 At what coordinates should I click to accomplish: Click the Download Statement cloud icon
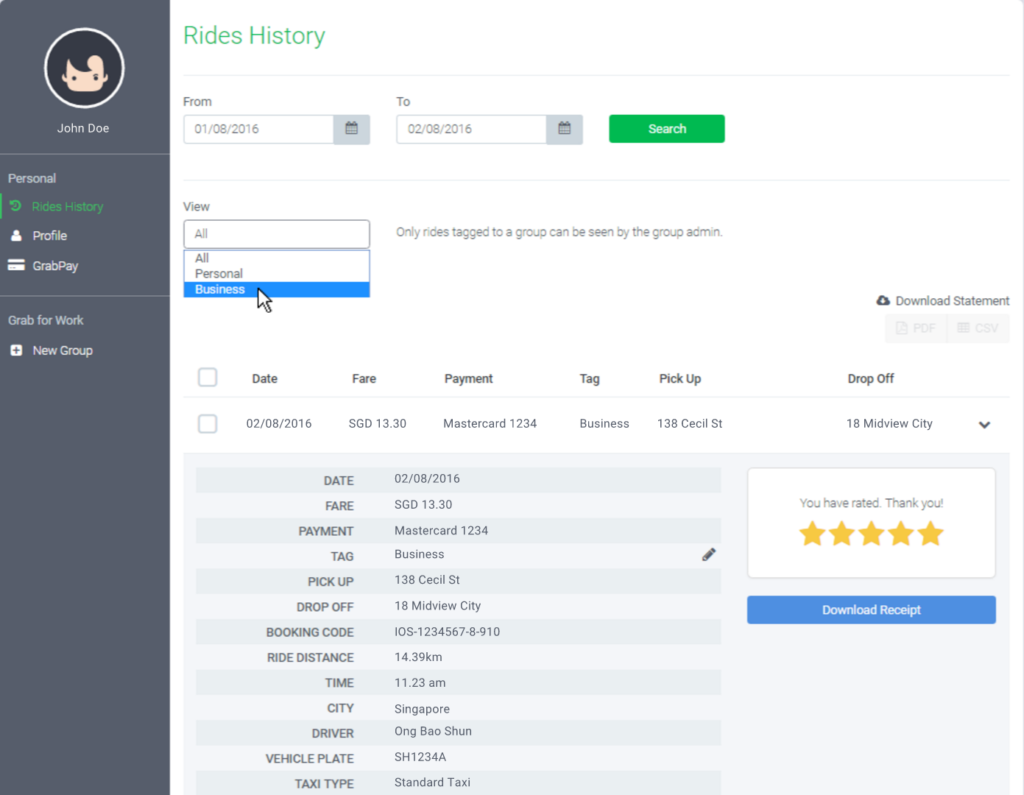tap(883, 301)
